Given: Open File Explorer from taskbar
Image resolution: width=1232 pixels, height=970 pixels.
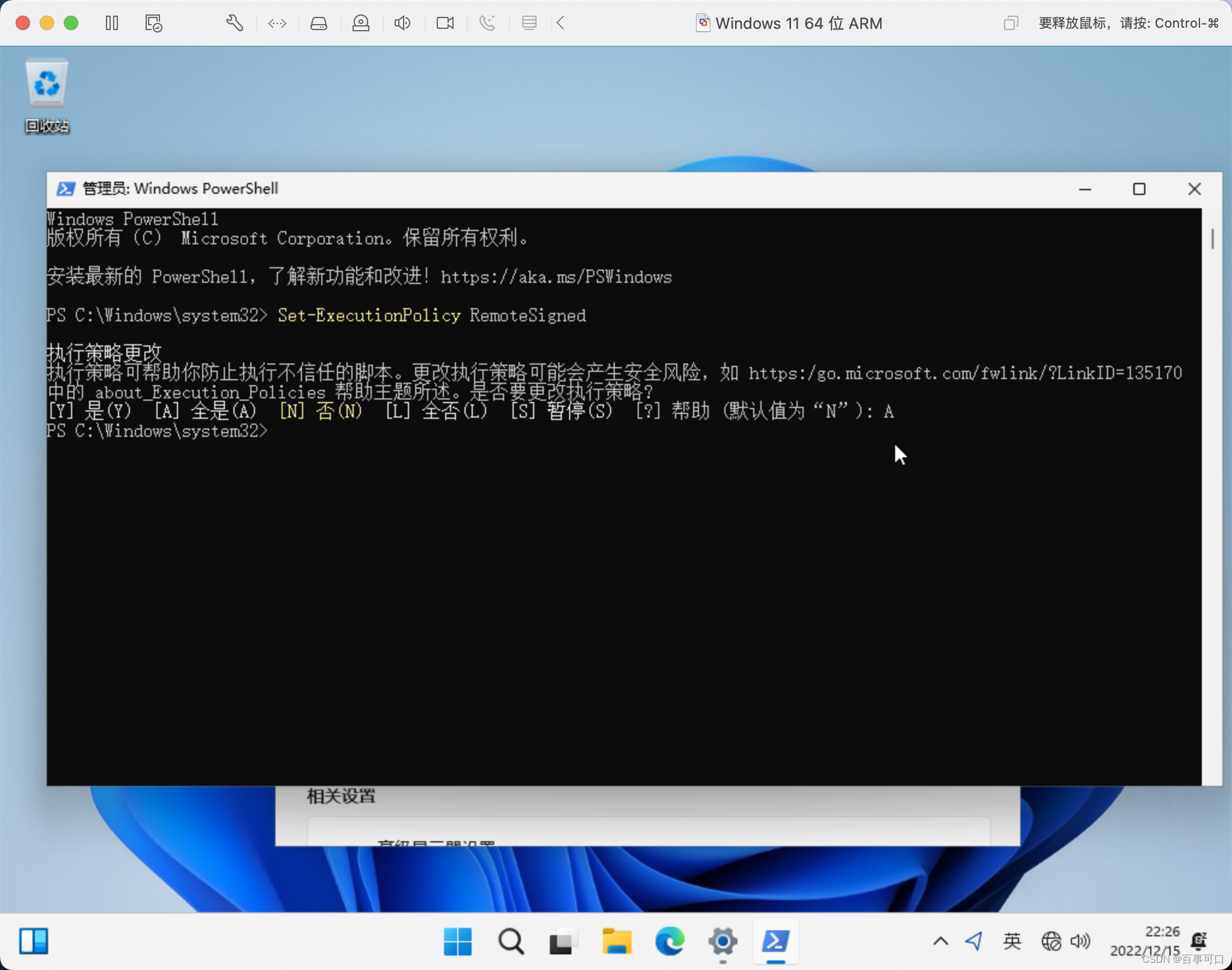Looking at the screenshot, I should 617,941.
